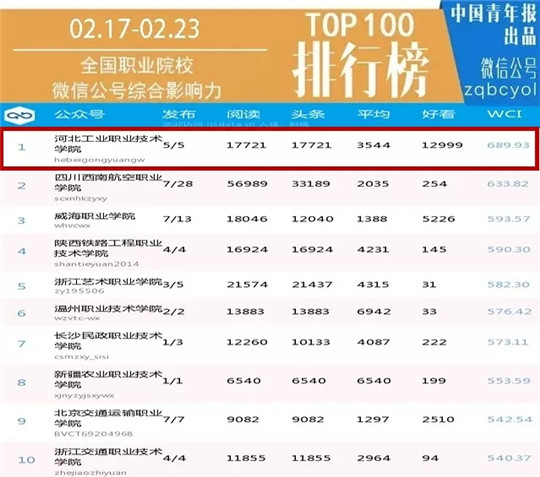Click the 阅读 column header

pyautogui.click(x=243, y=114)
